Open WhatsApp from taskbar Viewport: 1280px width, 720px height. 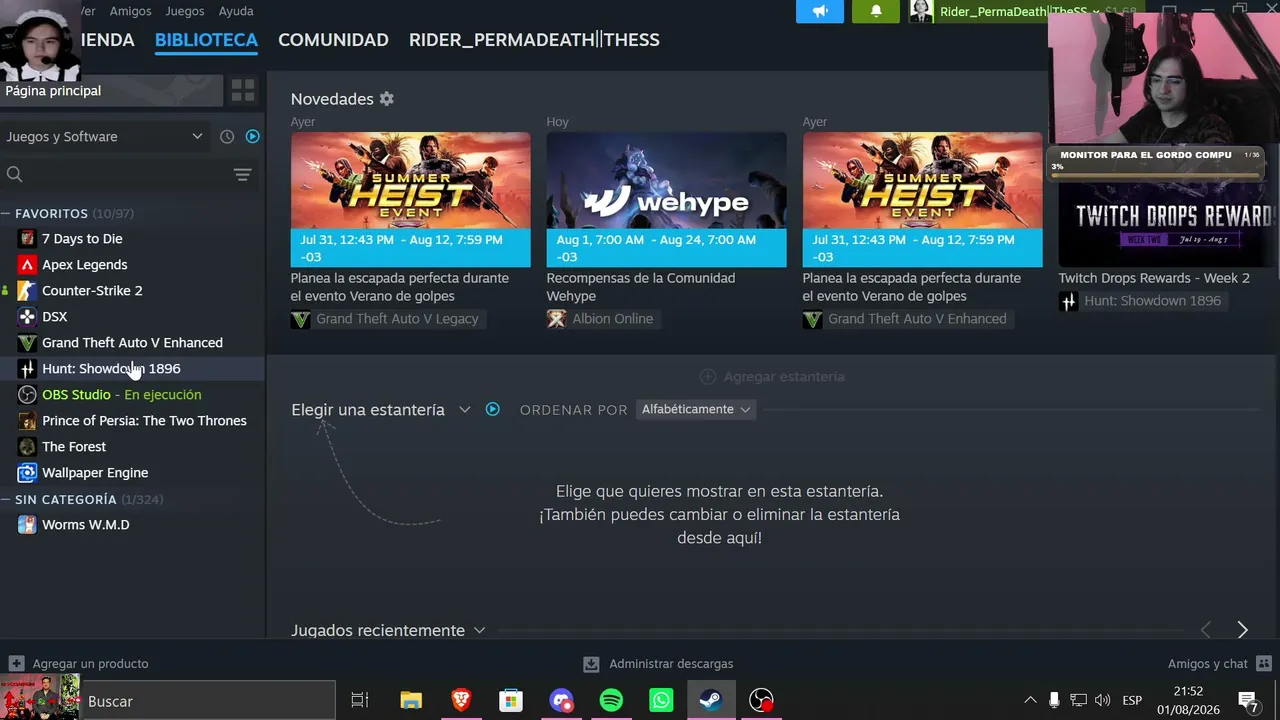(x=661, y=700)
